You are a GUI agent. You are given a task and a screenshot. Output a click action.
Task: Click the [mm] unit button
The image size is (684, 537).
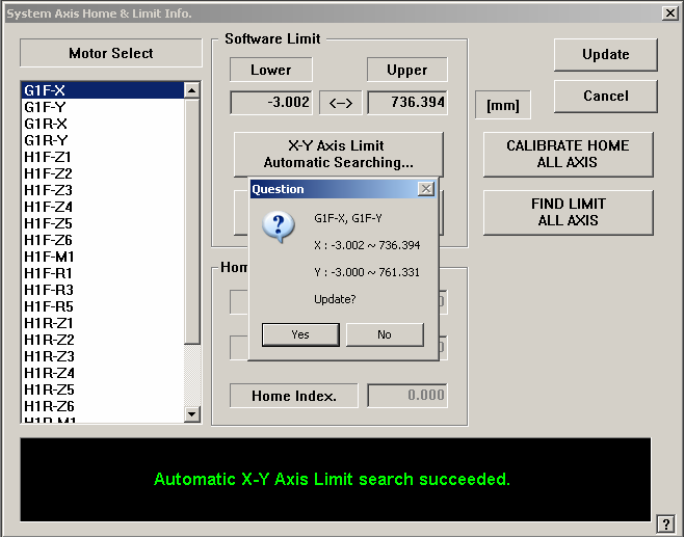coord(503,105)
